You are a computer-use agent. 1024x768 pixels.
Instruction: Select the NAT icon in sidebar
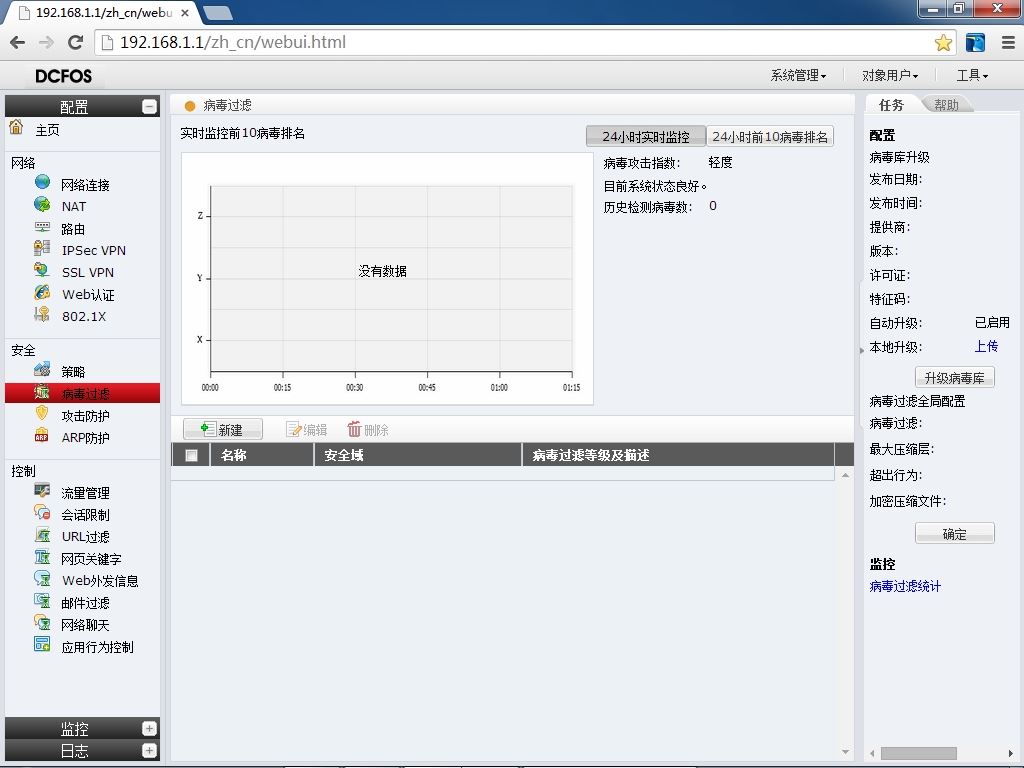42,205
